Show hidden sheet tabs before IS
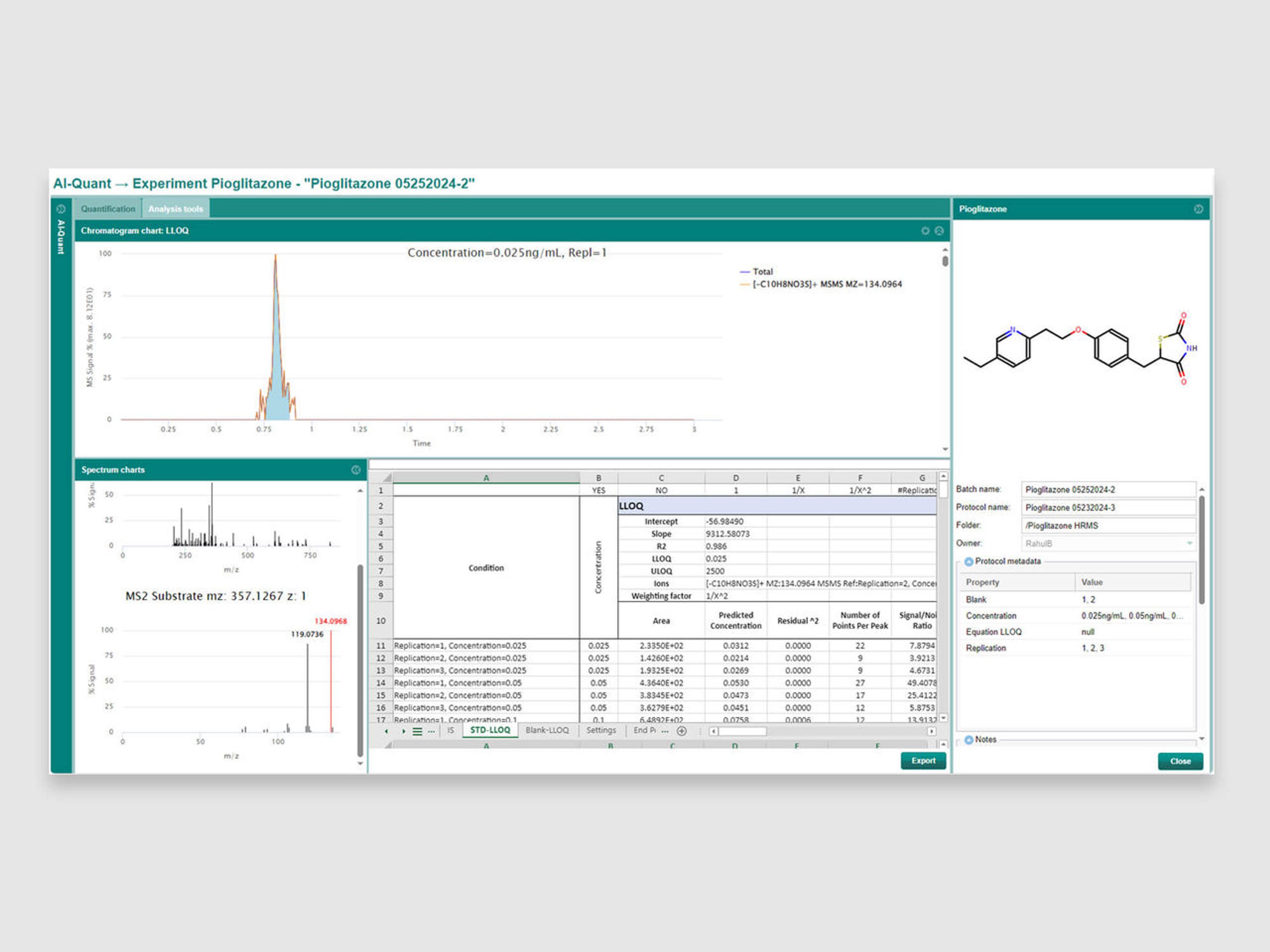This screenshot has height=952, width=1270. 431,731
